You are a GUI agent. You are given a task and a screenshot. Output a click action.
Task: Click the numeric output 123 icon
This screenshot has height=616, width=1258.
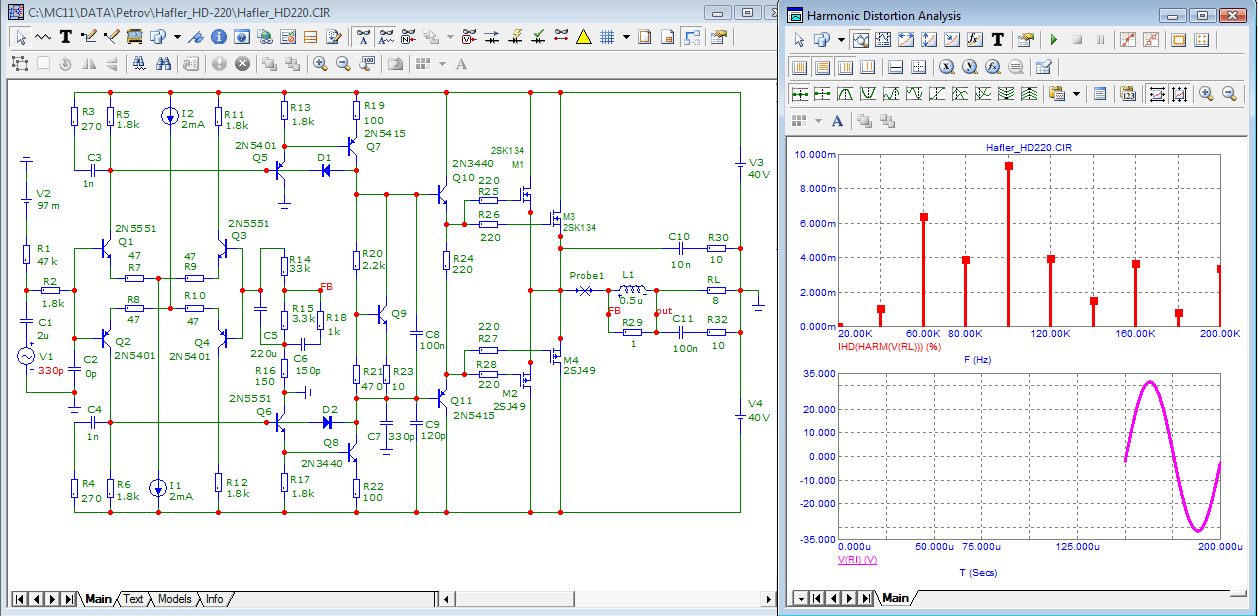tap(1128, 94)
